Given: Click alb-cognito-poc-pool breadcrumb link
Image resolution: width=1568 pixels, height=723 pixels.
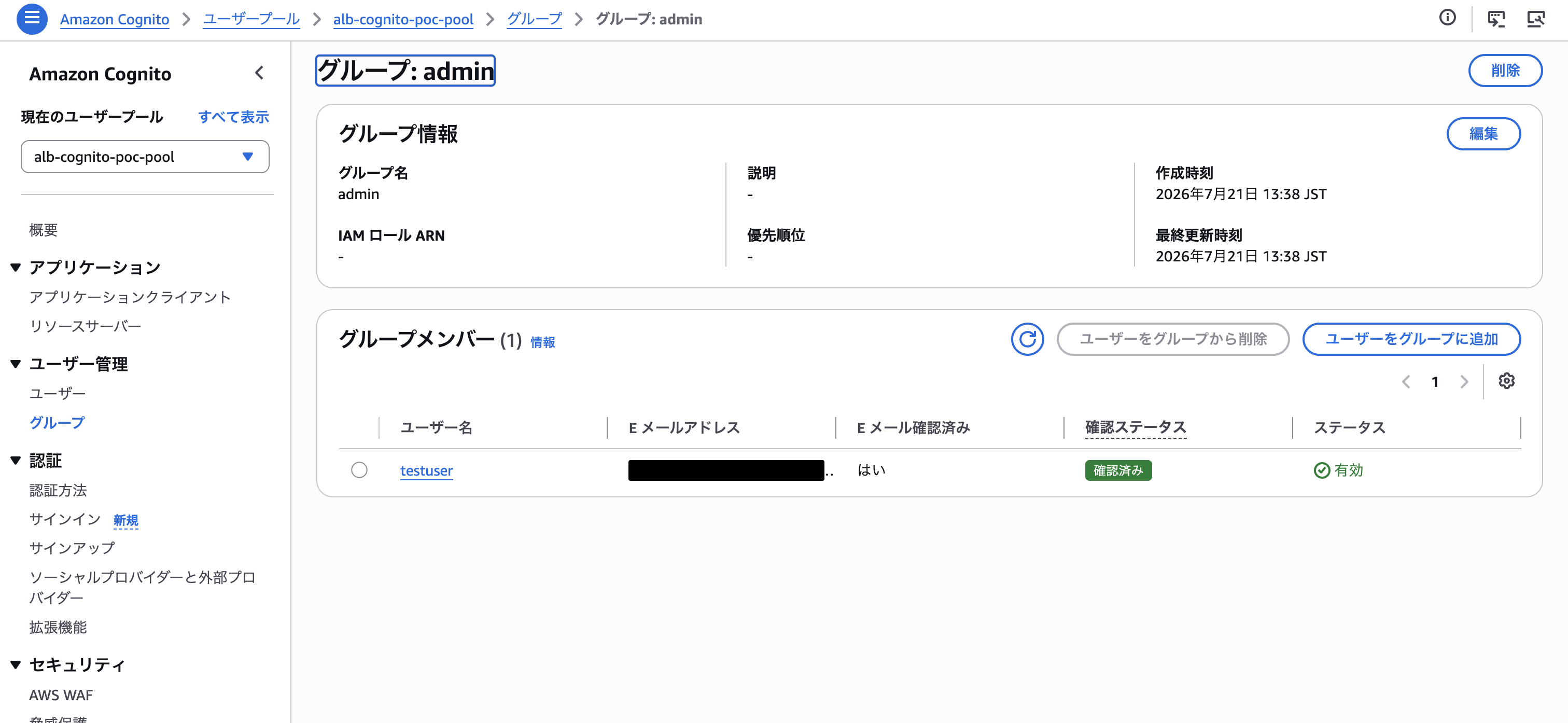Looking at the screenshot, I should pos(403,20).
